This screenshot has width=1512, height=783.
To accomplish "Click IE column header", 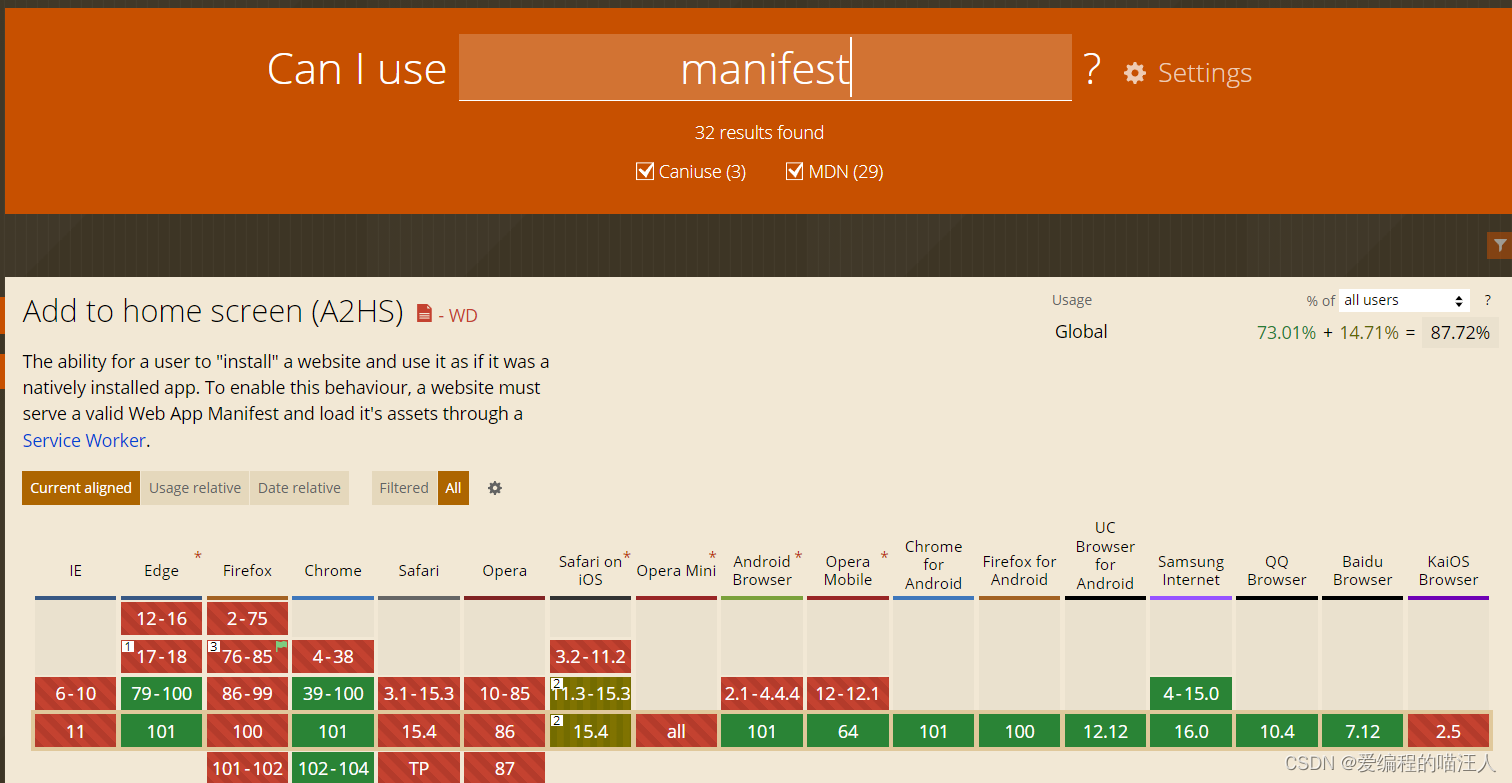I will click(75, 571).
